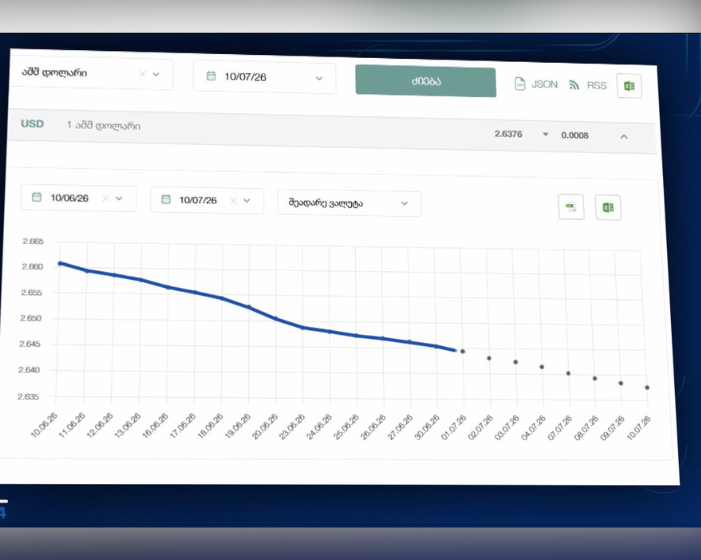Clear the chart end date 10/07/26
The height and width of the screenshot is (560, 701).
[x=233, y=201]
